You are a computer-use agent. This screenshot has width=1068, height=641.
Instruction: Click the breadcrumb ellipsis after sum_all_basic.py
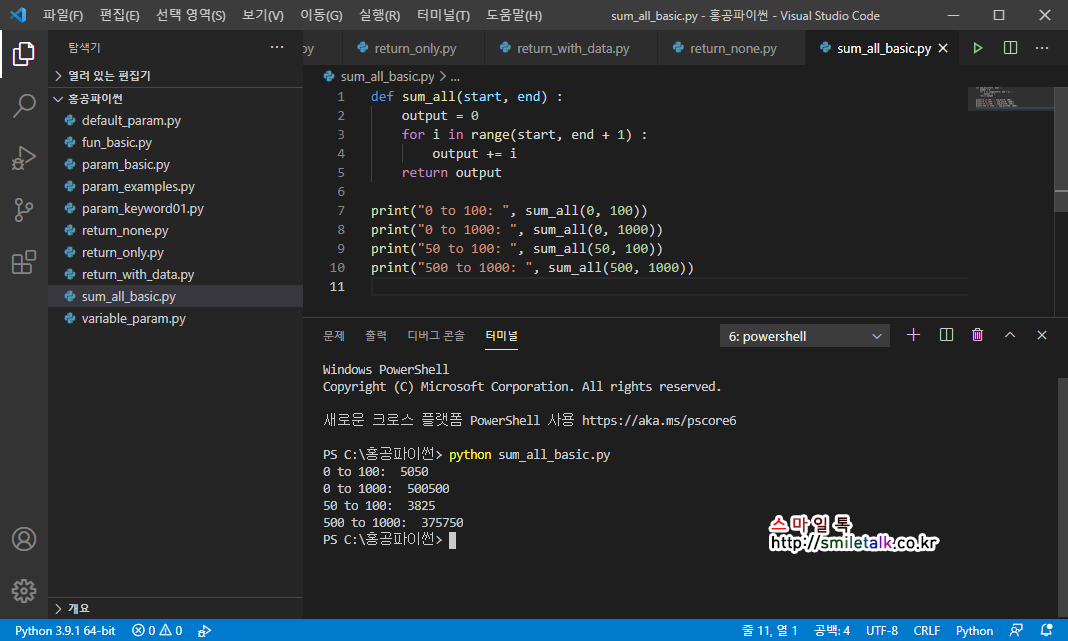tap(455, 76)
